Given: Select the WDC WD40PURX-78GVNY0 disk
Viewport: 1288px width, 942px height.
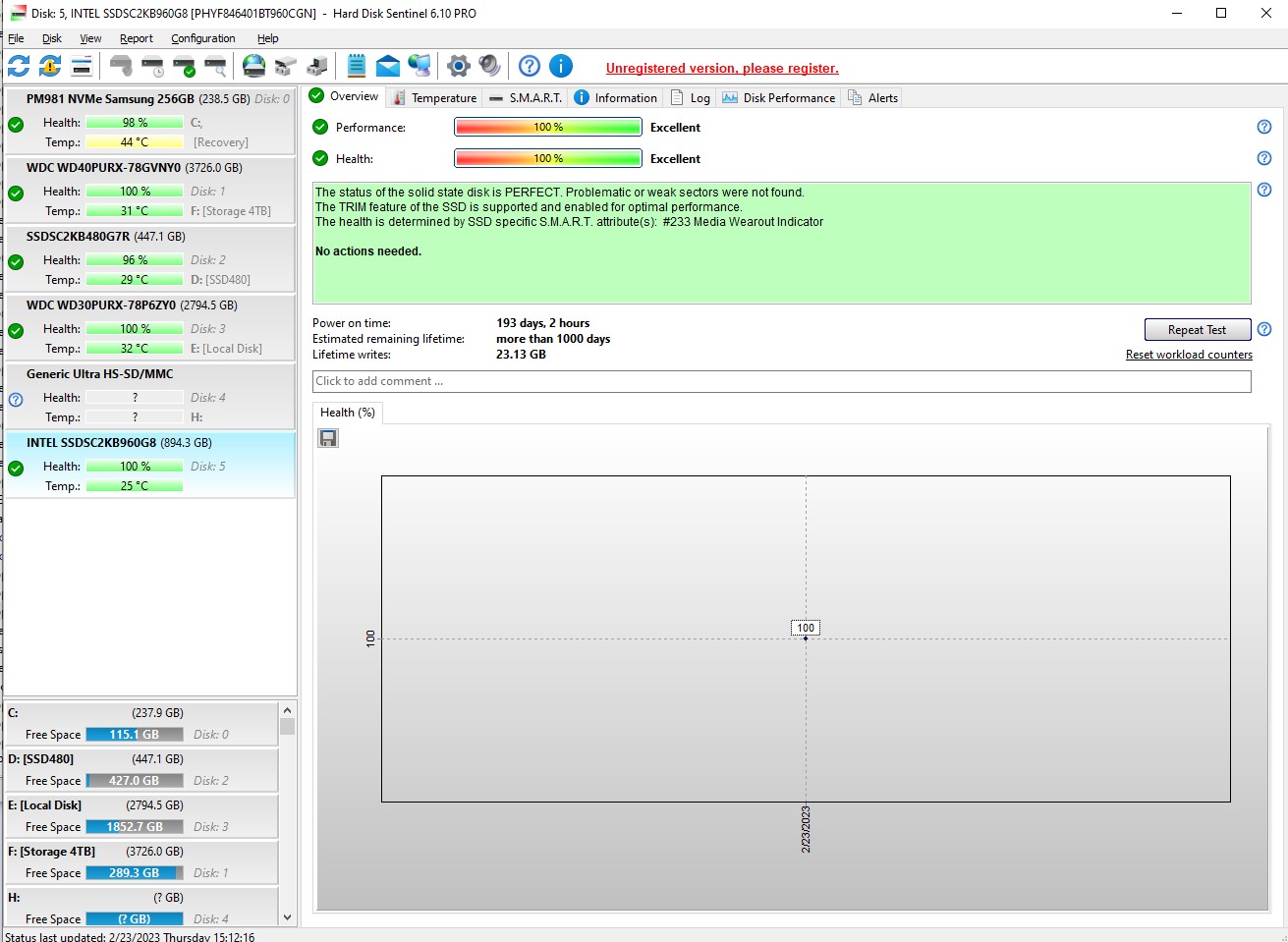Looking at the screenshot, I should click(149, 190).
